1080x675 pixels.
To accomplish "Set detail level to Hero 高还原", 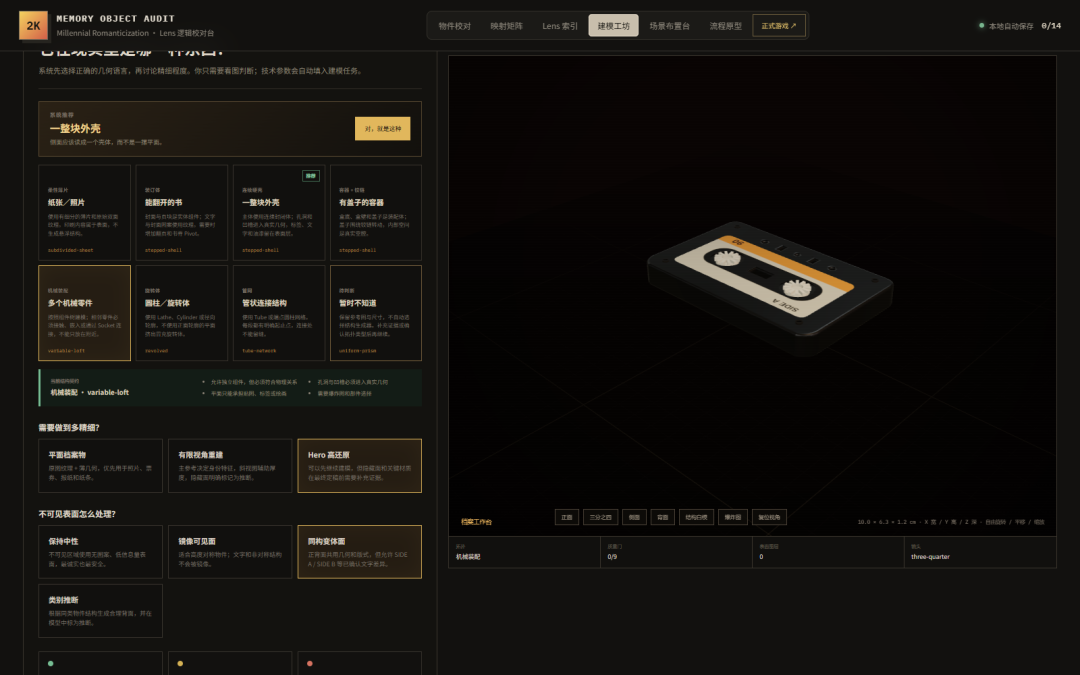I will 360,466.
